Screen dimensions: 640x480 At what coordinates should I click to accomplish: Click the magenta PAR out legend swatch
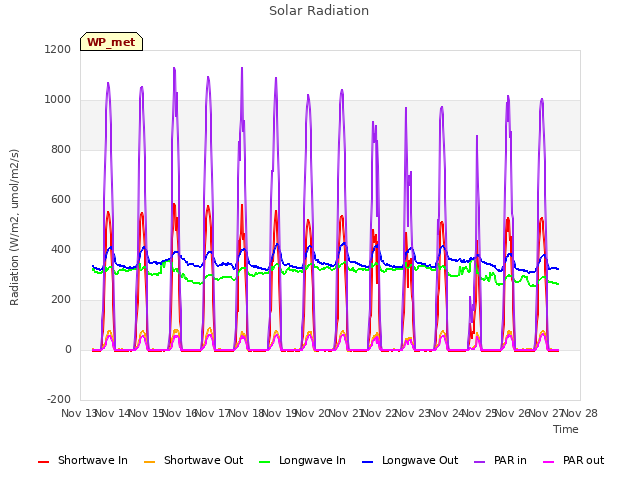(x=549, y=462)
